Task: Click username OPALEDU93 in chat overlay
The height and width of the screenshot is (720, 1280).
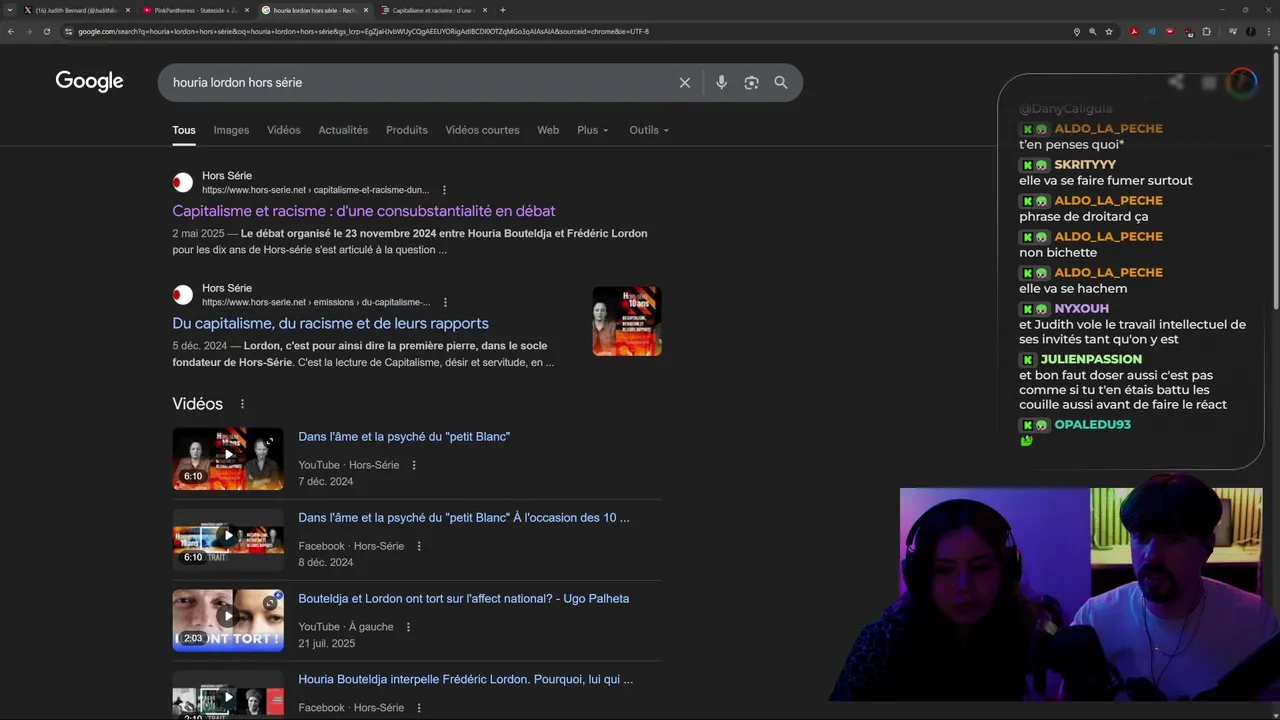Action: point(1092,425)
